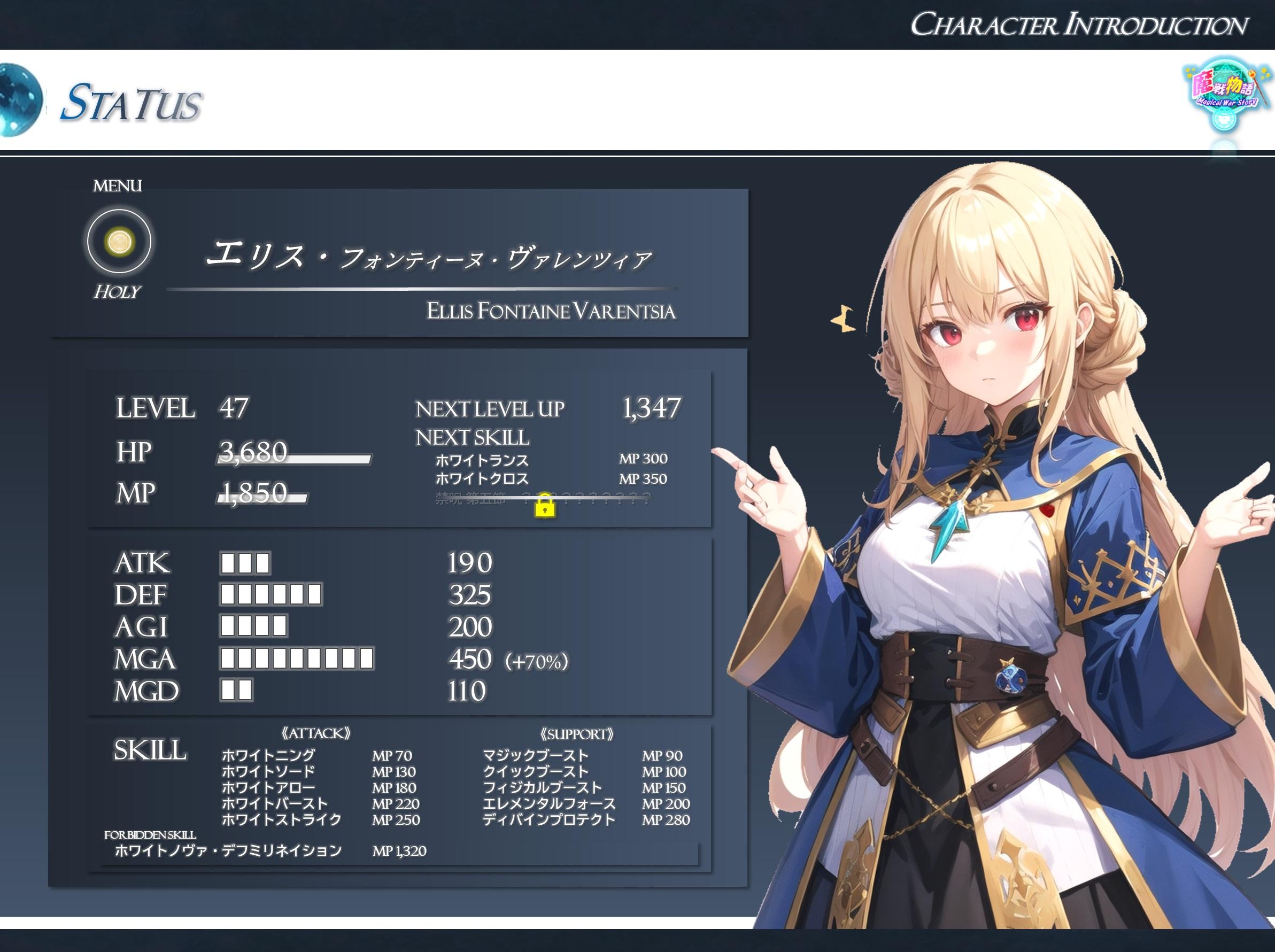Click the blue crystal orb beside Status
The height and width of the screenshot is (952, 1275).
pyautogui.click(x=20, y=100)
